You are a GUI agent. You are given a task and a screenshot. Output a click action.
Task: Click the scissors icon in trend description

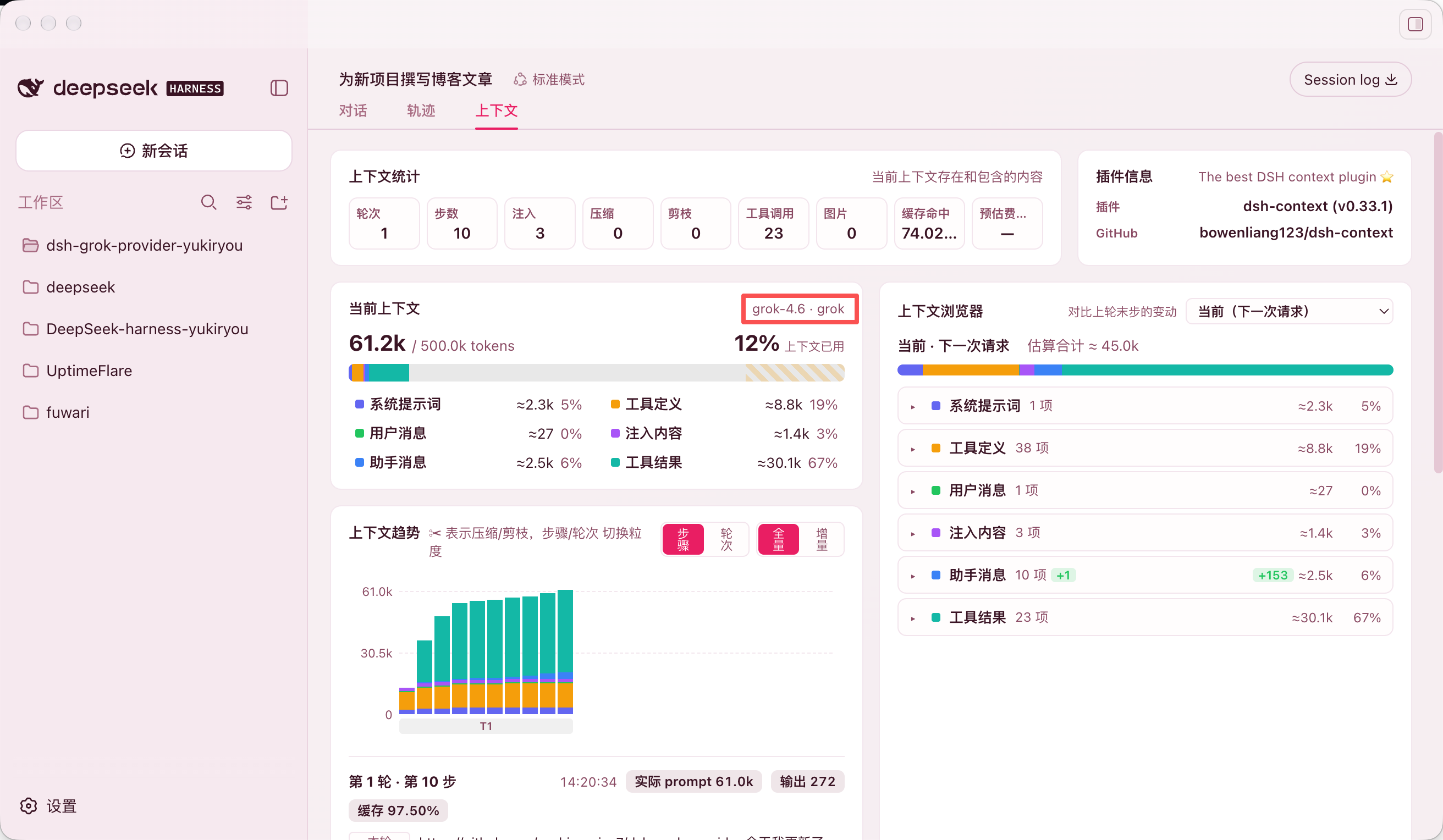click(x=435, y=533)
